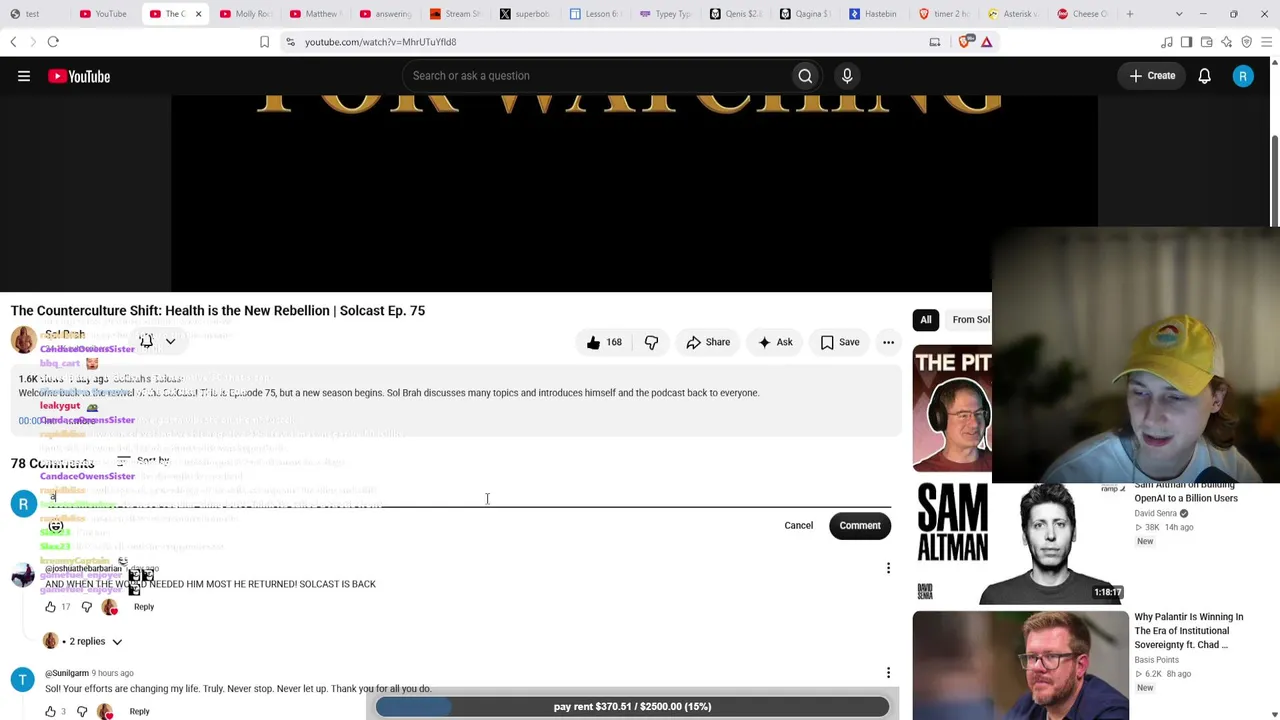Viewport: 1280px width, 720px height.
Task: Go to the YouTube home logo
Action: pos(79,76)
